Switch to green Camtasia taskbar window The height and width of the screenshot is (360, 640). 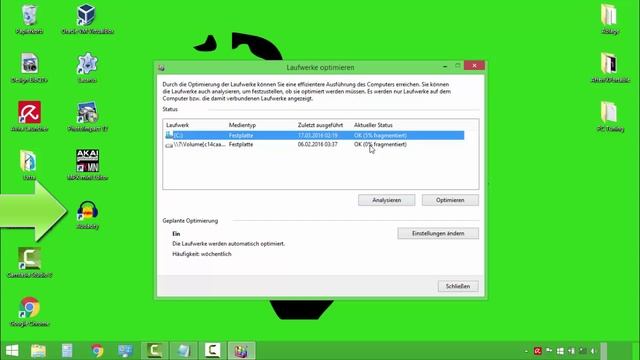pyautogui.click(x=154, y=351)
